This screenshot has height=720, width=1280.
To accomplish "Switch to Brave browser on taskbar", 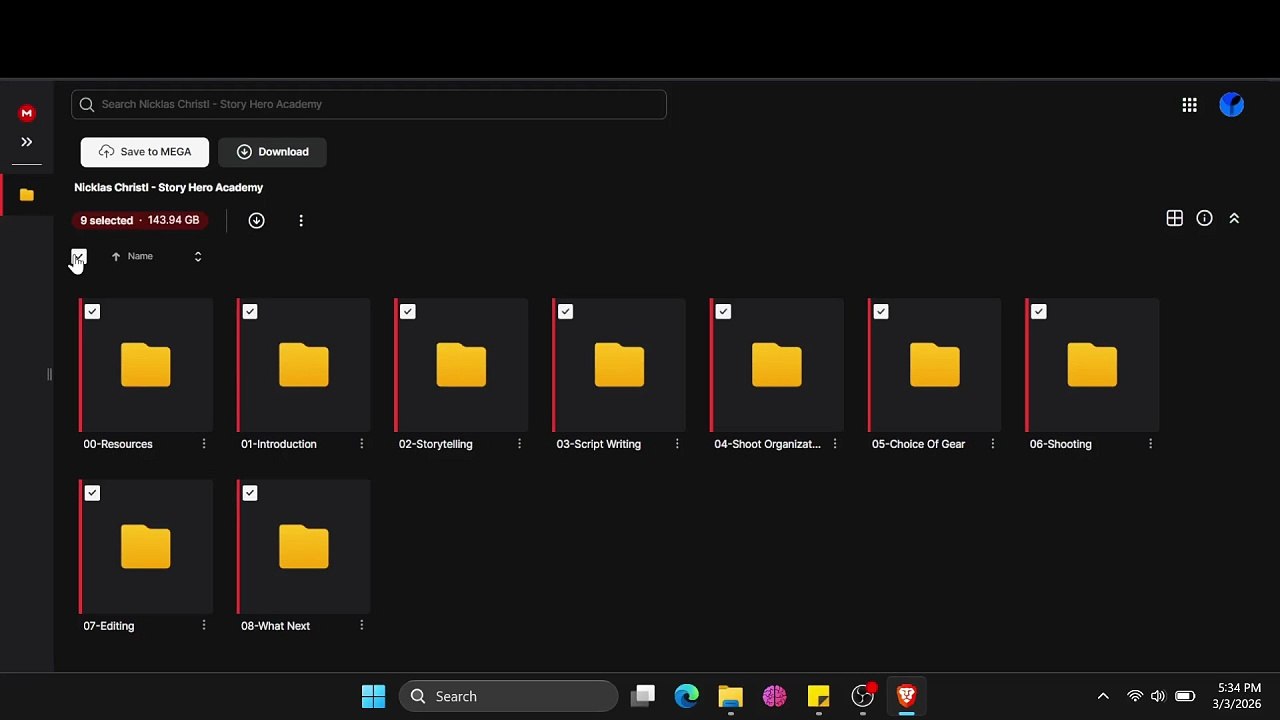I will [x=907, y=696].
